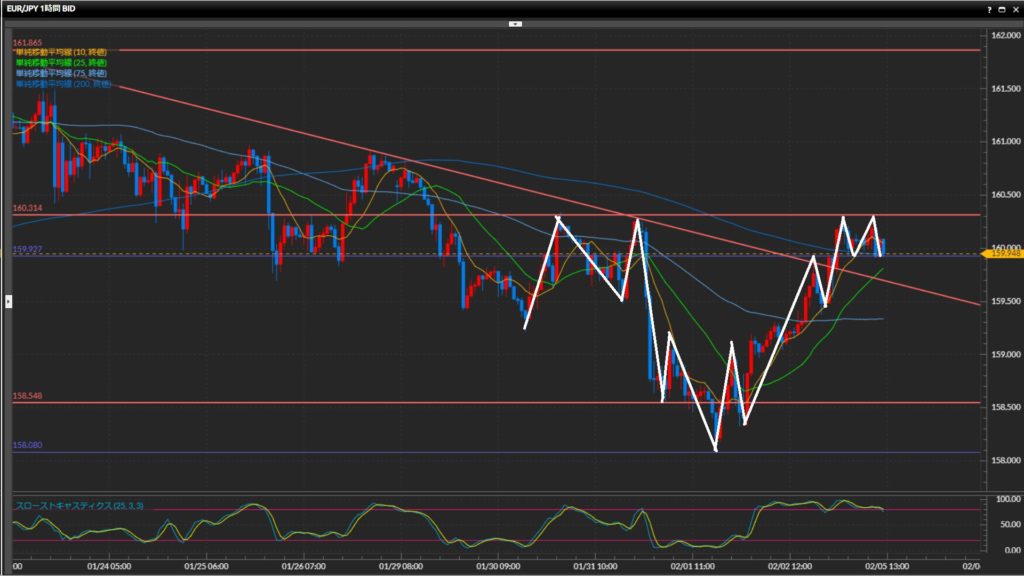This screenshot has height=576, width=1024.
Task: Select the 158.080 blue line label
Action: (26, 446)
